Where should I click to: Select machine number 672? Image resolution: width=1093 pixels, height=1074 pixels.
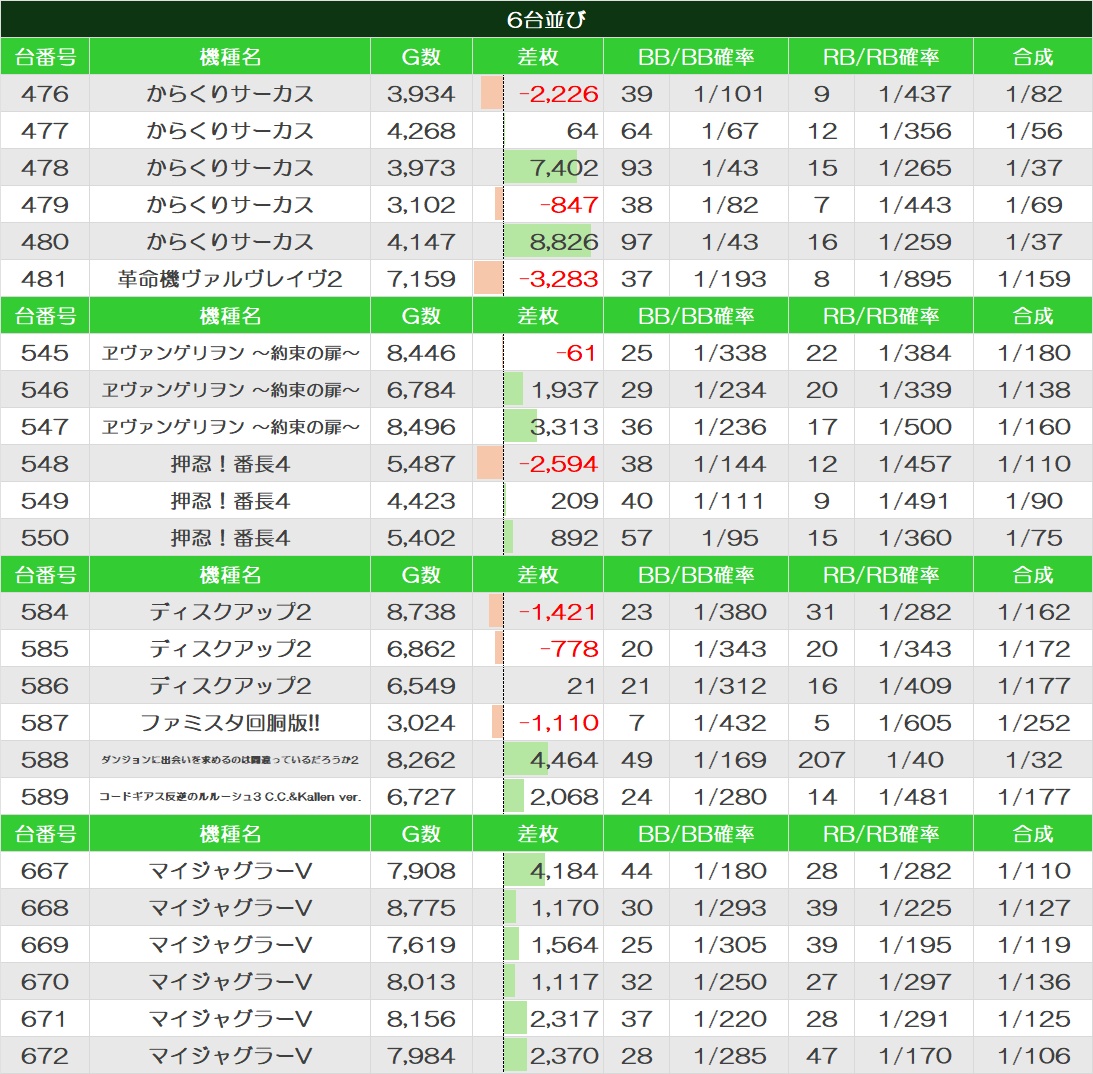[45, 1055]
